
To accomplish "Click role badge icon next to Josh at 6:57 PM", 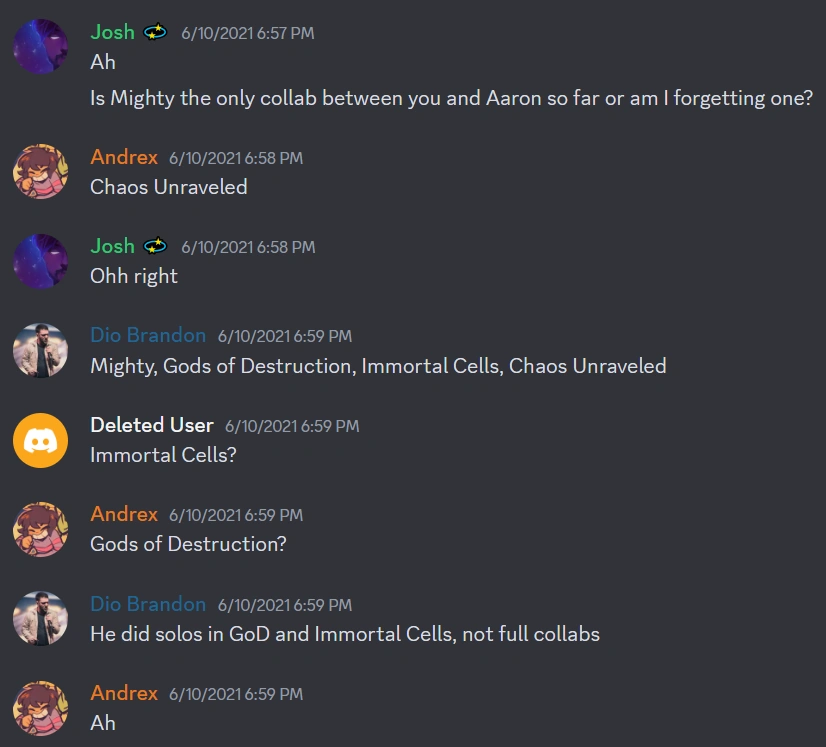I will pyautogui.click(x=155, y=32).
